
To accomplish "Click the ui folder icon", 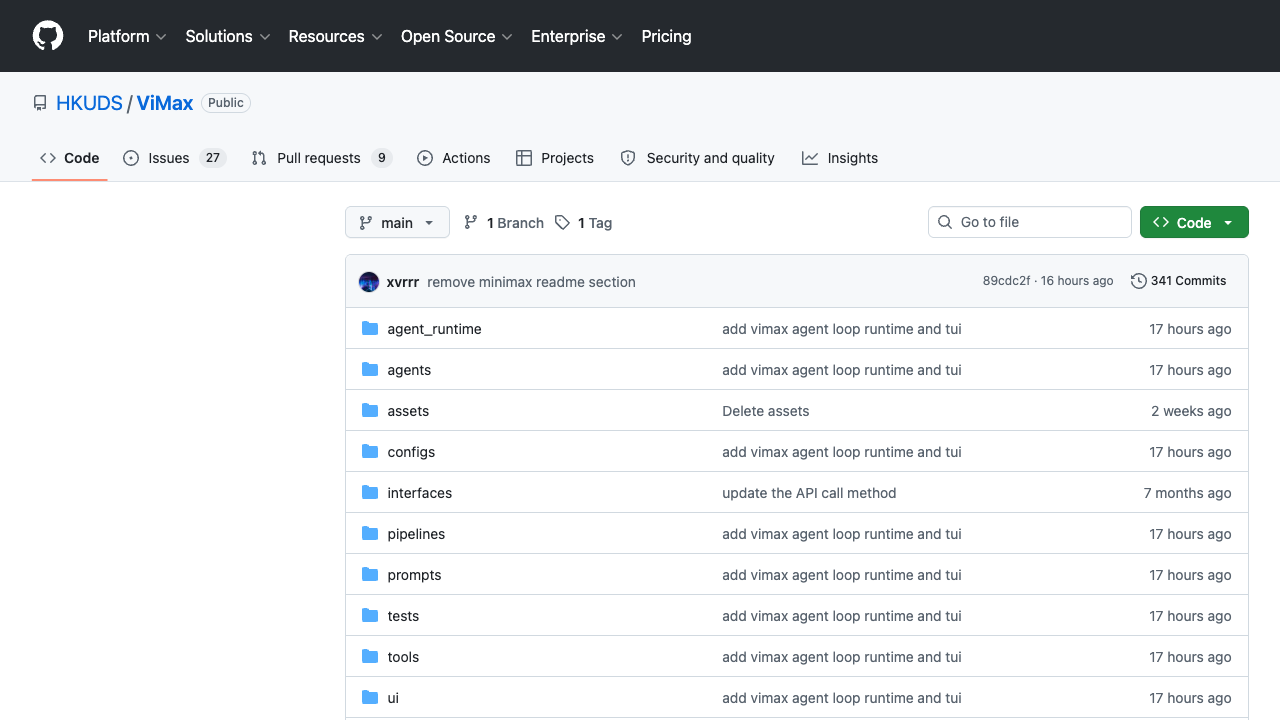I will coord(370,697).
